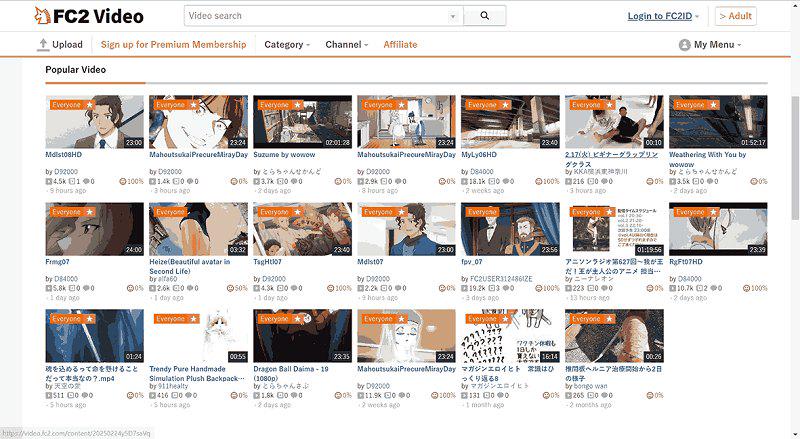Click the comment bubble icon under TsgHtl07
The image size is (800, 439).
pos(293,288)
